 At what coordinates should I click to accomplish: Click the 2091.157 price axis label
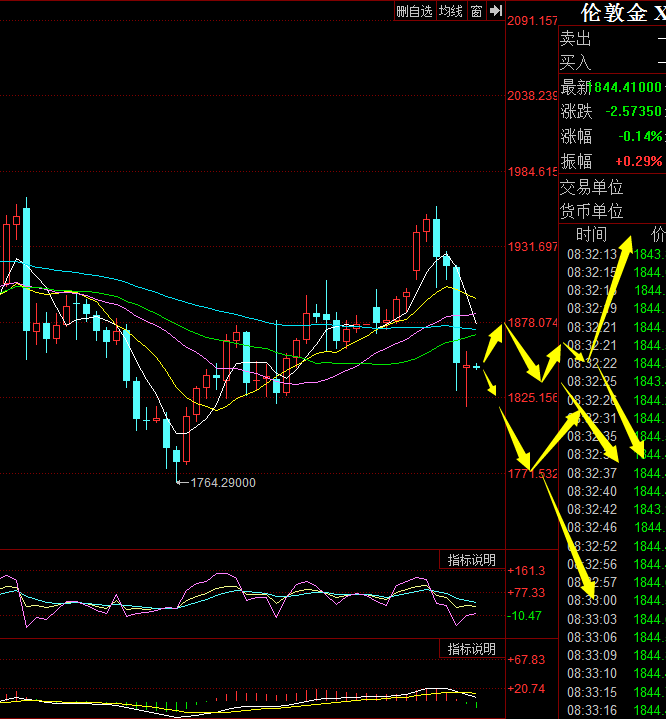pyautogui.click(x=532, y=21)
